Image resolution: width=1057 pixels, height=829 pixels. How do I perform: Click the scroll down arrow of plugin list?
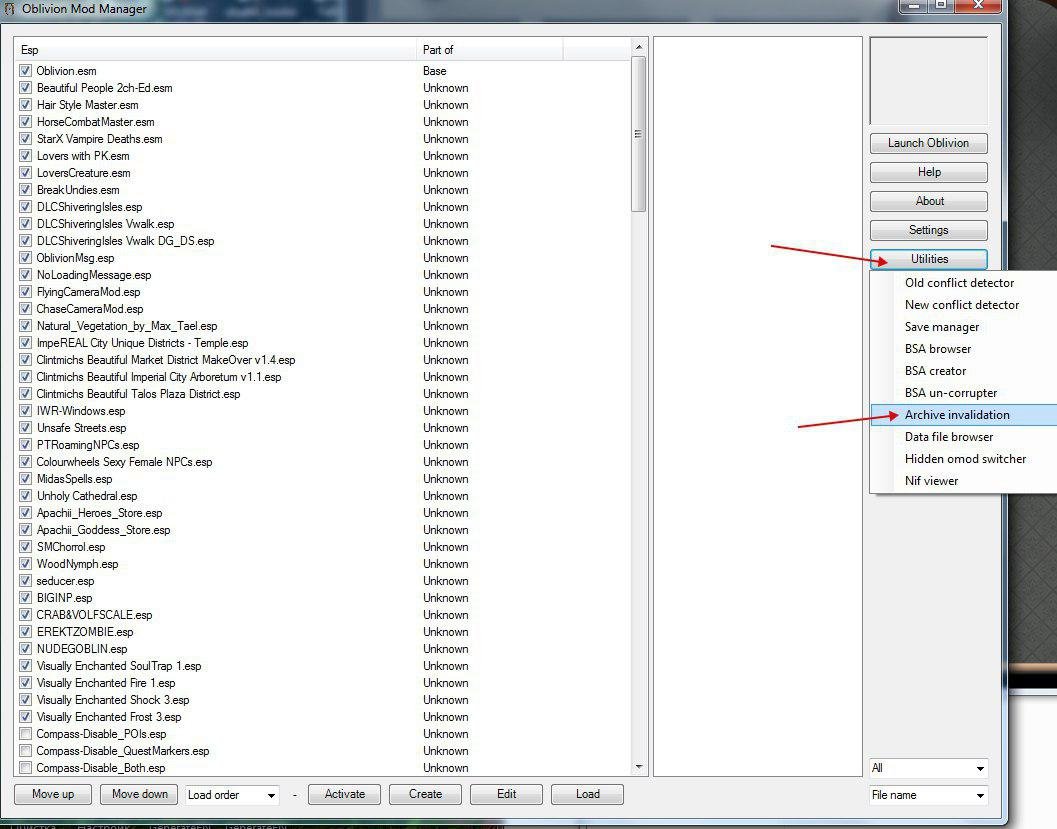(639, 767)
